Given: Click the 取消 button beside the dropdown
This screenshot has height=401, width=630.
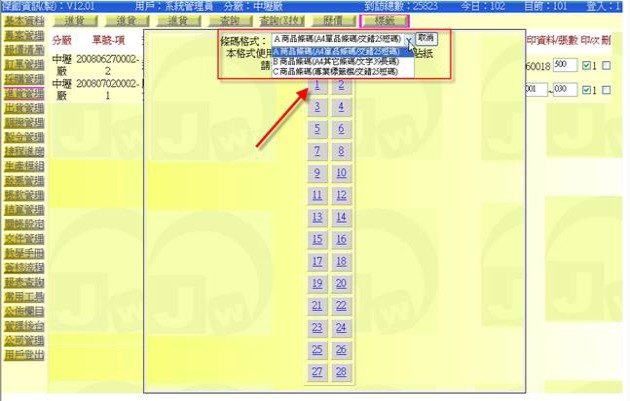Looking at the screenshot, I should click(426, 37).
